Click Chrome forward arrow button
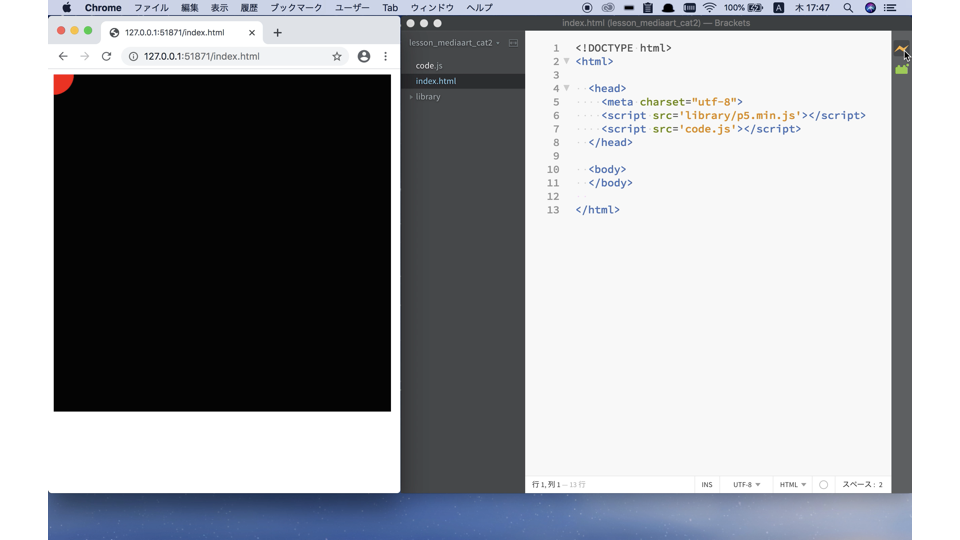The image size is (960, 540). (x=84, y=56)
